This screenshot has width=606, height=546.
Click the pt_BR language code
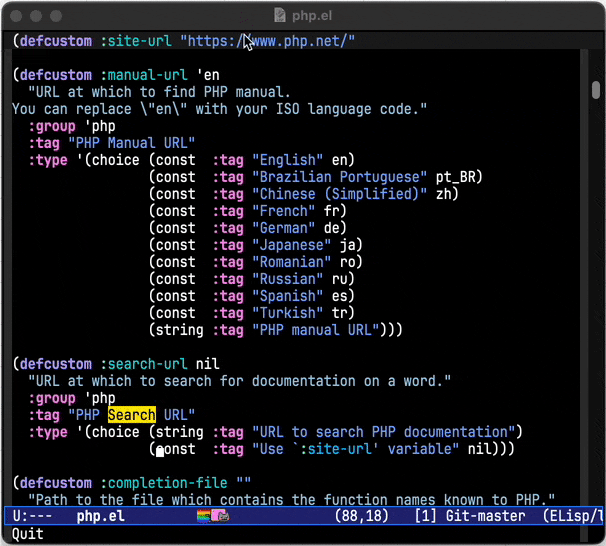tap(455, 177)
